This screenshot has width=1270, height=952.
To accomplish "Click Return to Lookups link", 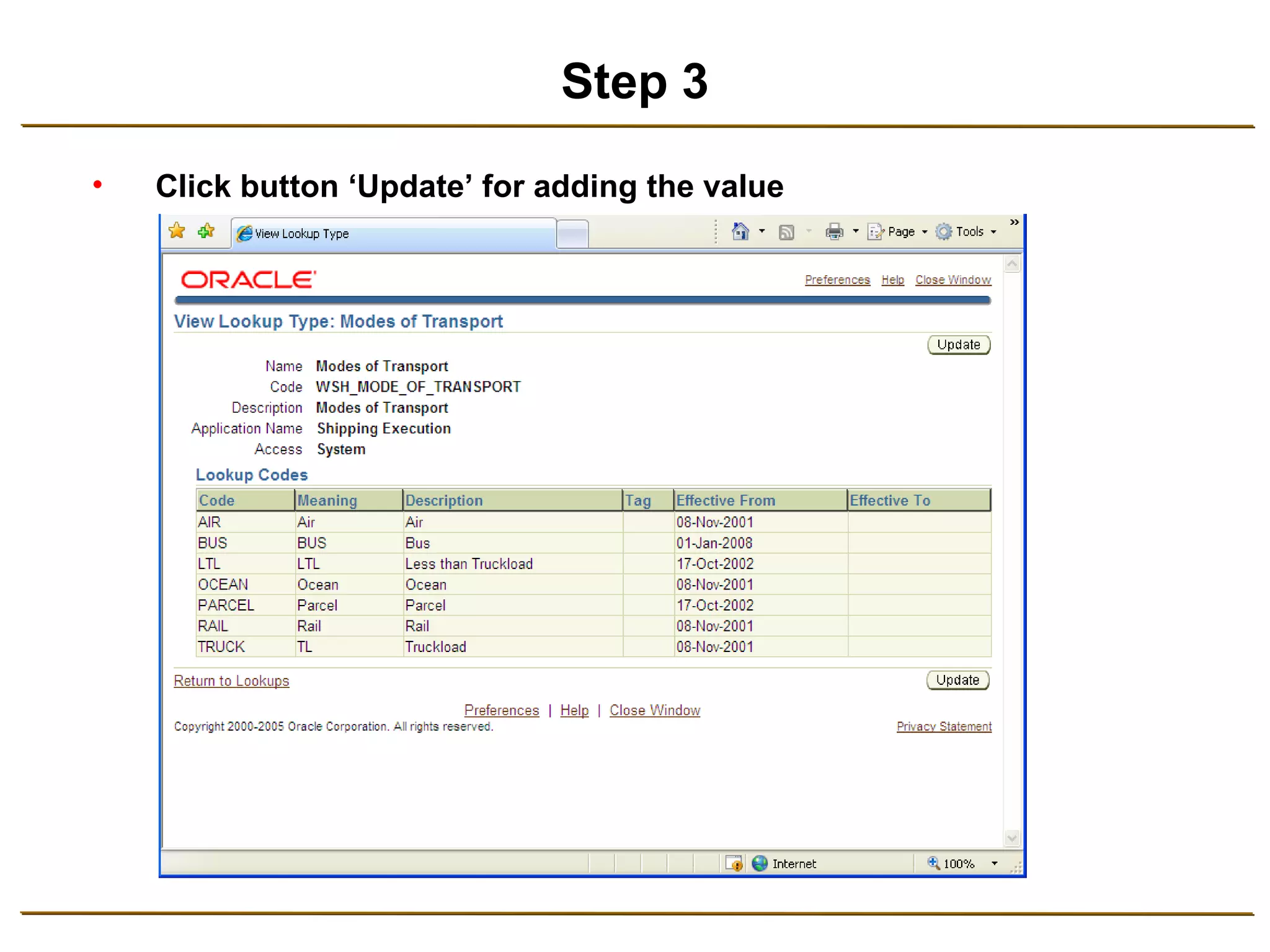I will [231, 681].
